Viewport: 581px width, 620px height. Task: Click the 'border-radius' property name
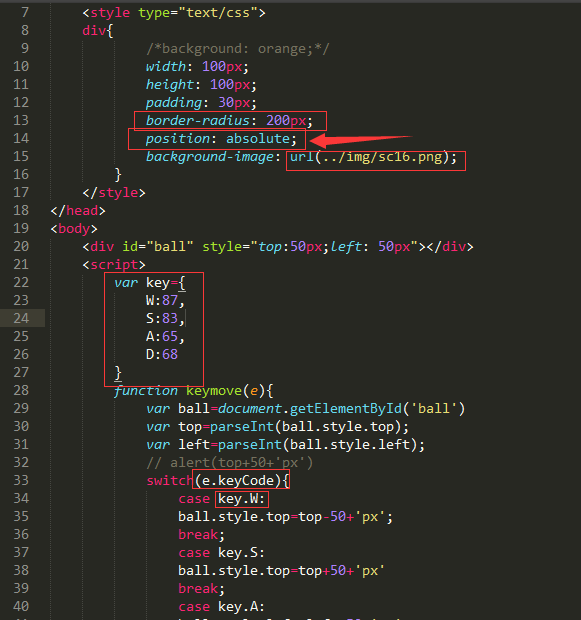[x=198, y=121]
